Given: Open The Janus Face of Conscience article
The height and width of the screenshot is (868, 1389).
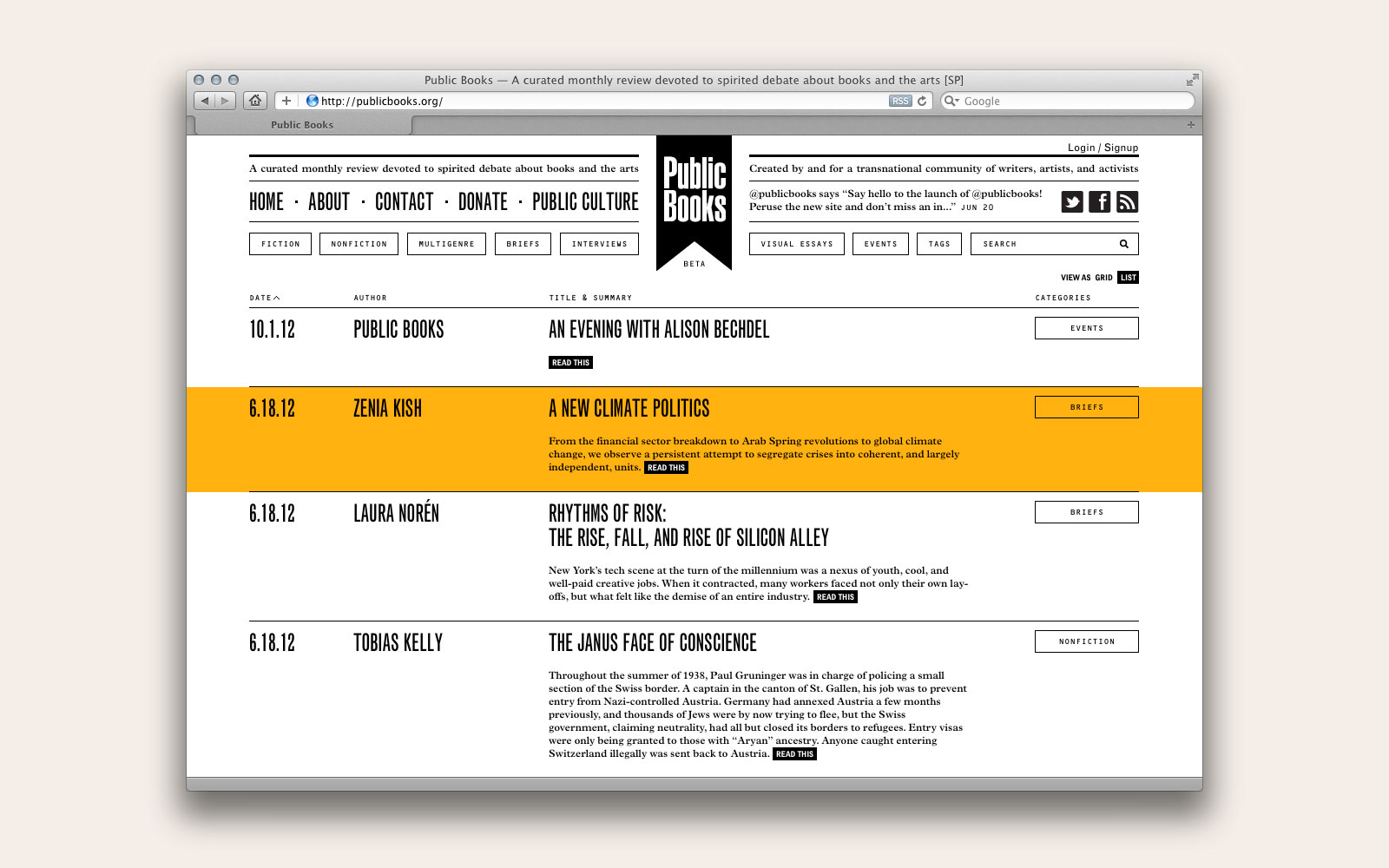Looking at the screenshot, I should (x=652, y=643).
